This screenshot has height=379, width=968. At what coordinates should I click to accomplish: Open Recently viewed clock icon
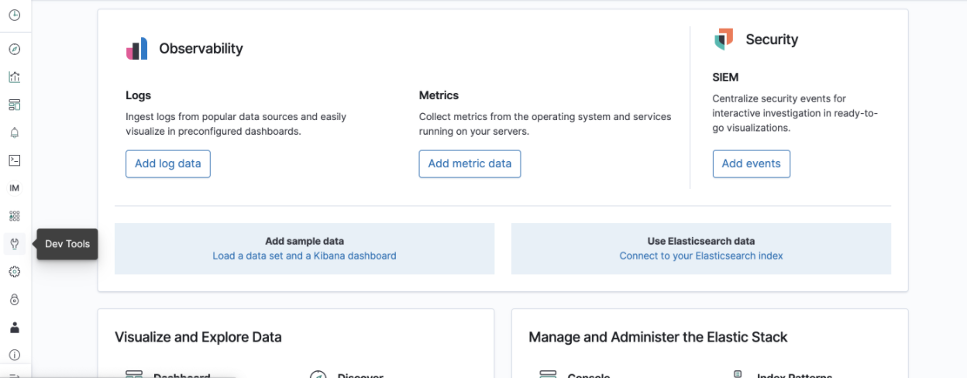click(x=15, y=14)
